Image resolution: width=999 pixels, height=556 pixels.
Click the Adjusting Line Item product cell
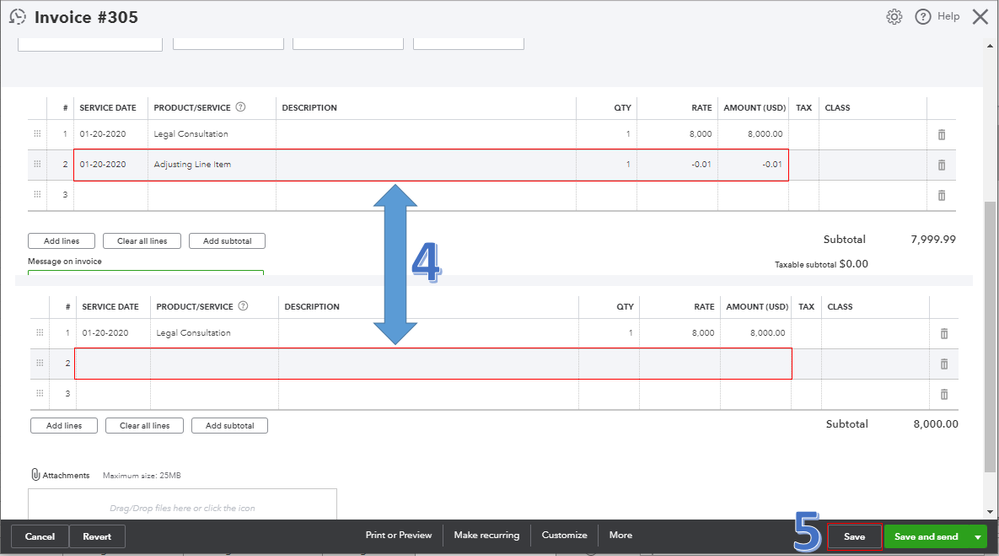(x=212, y=164)
